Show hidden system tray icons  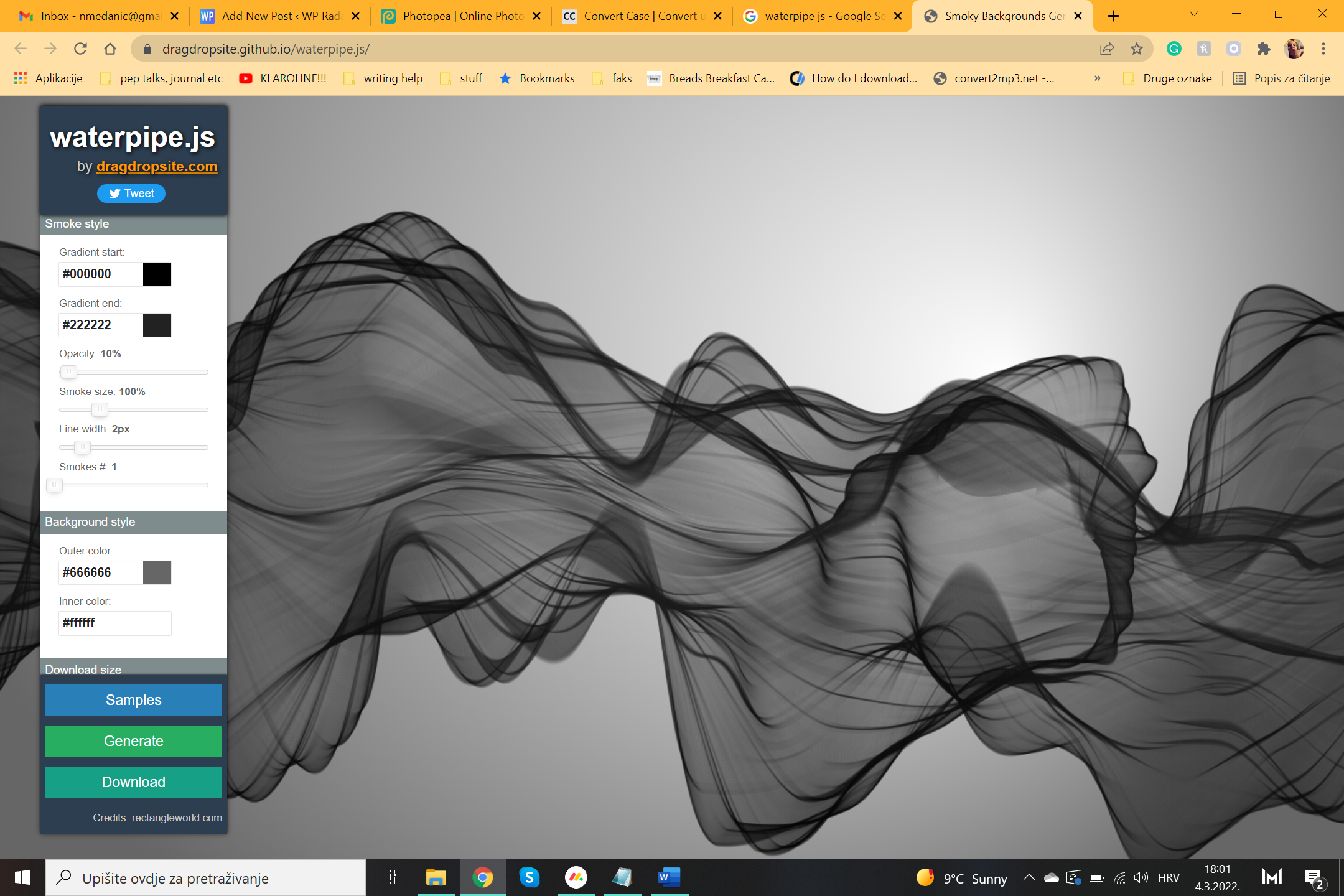tap(1029, 877)
